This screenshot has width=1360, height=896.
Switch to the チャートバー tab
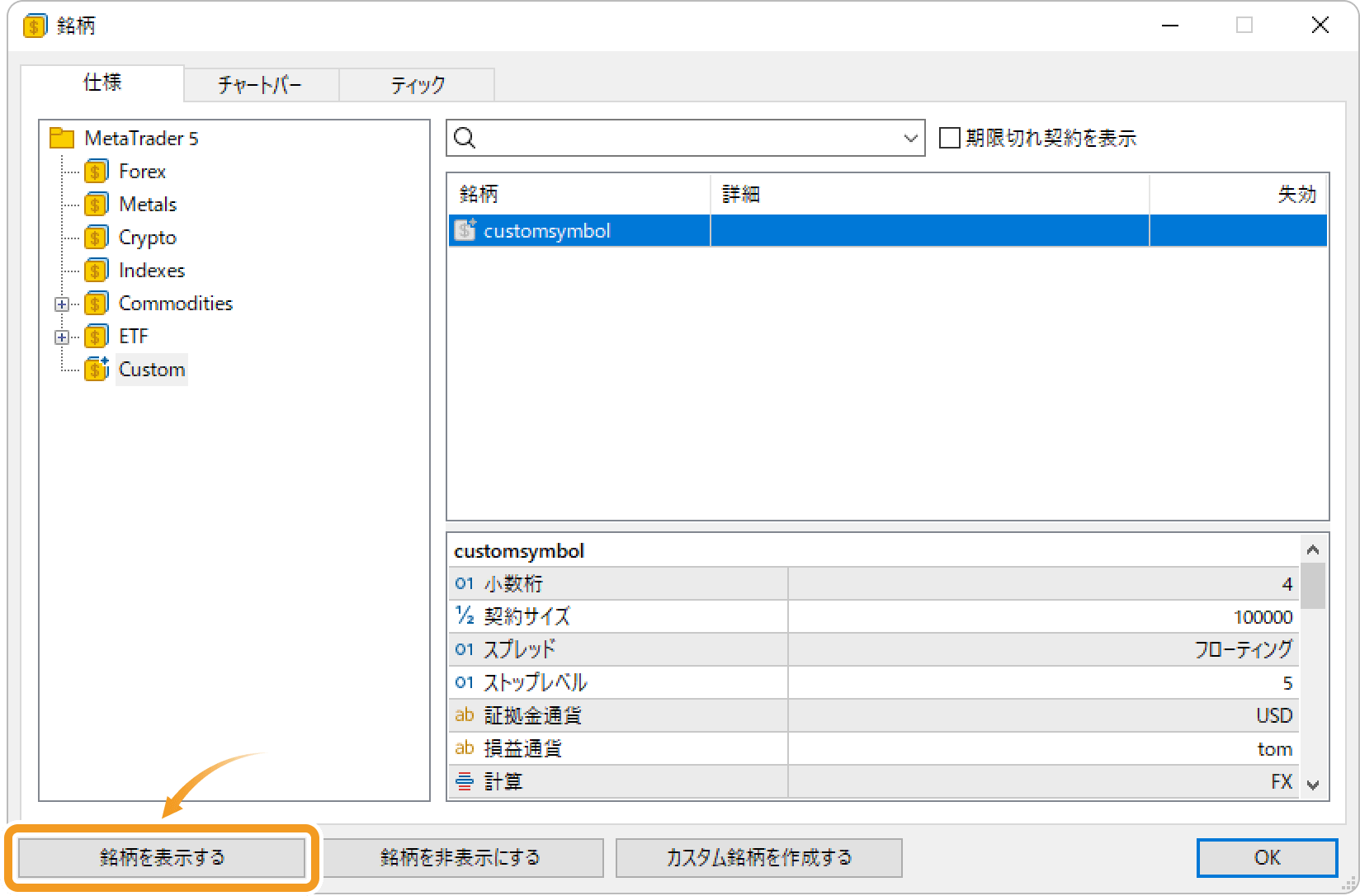(x=261, y=85)
